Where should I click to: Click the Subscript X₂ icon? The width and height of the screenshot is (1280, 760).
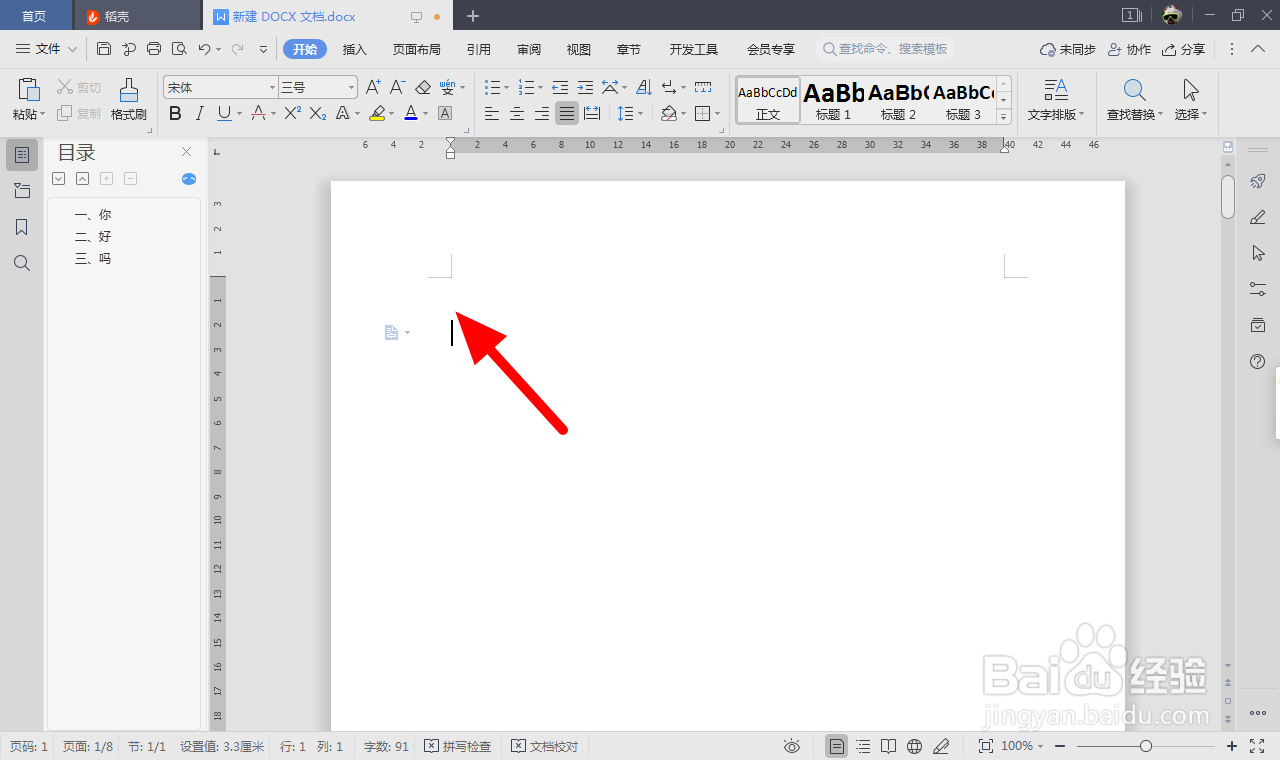[x=318, y=114]
